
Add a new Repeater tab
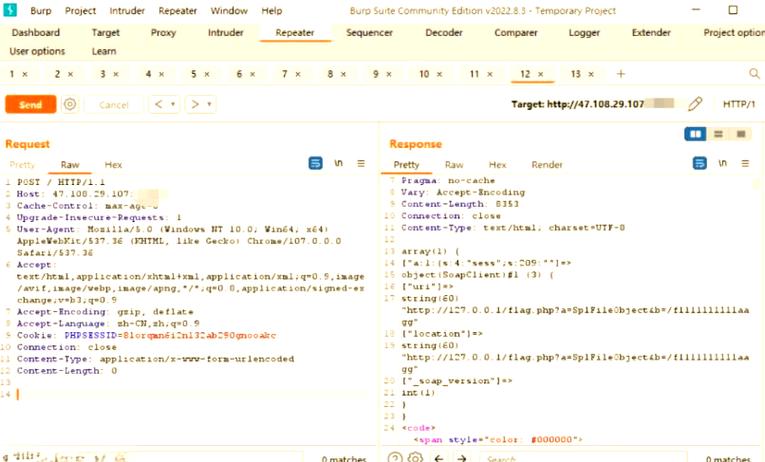[621, 74]
